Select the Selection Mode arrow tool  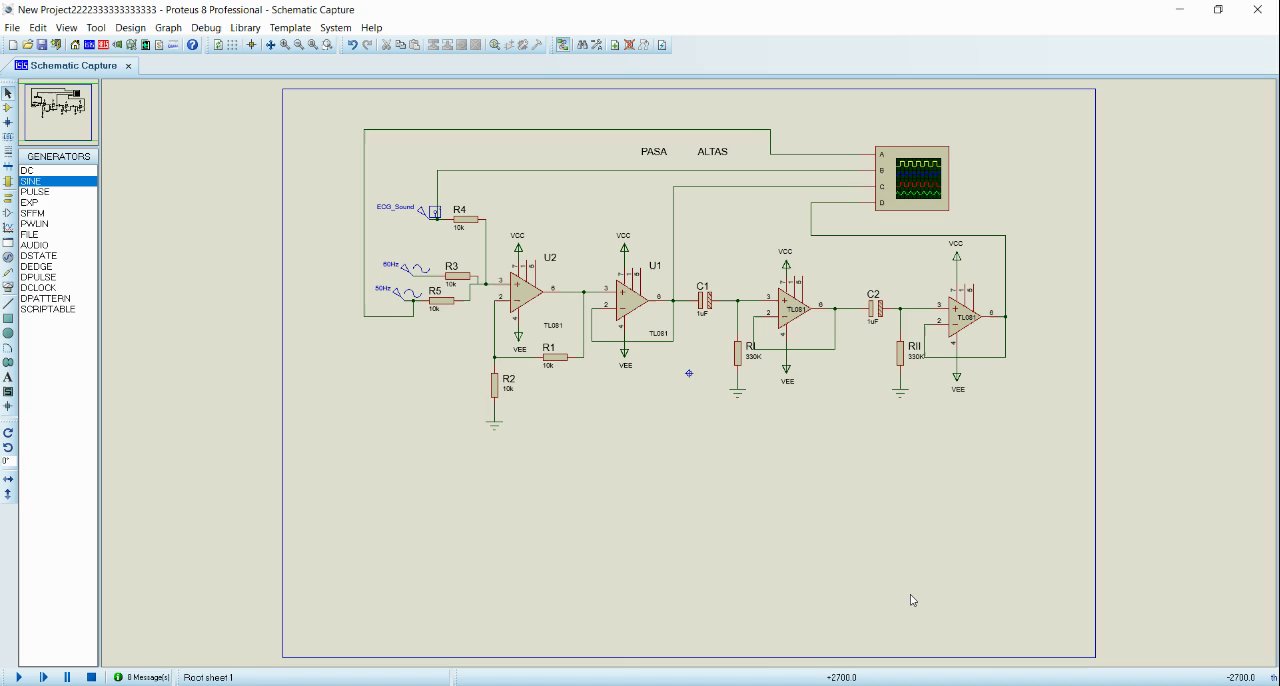coord(8,93)
